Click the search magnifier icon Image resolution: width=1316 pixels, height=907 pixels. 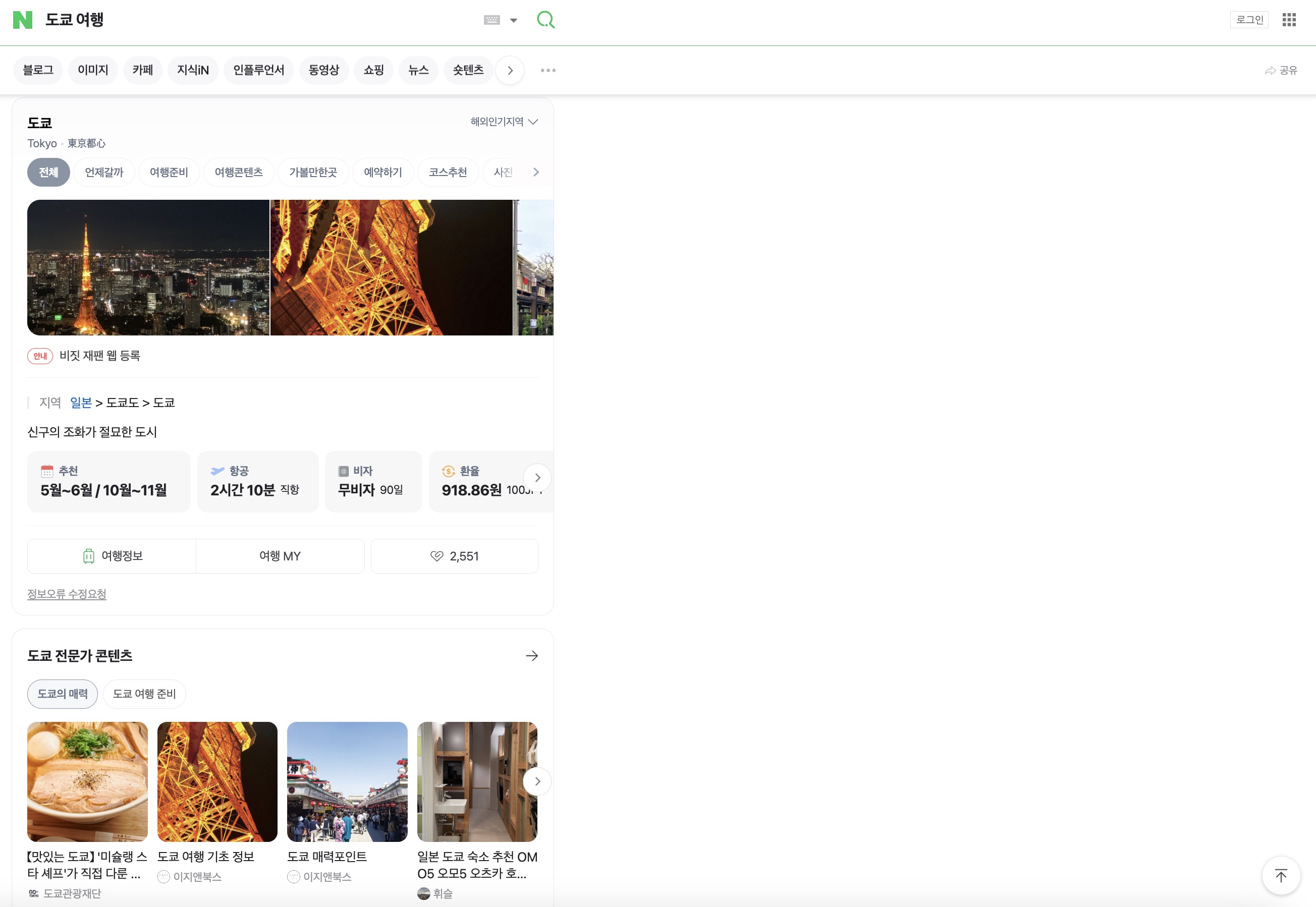point(545,19)
